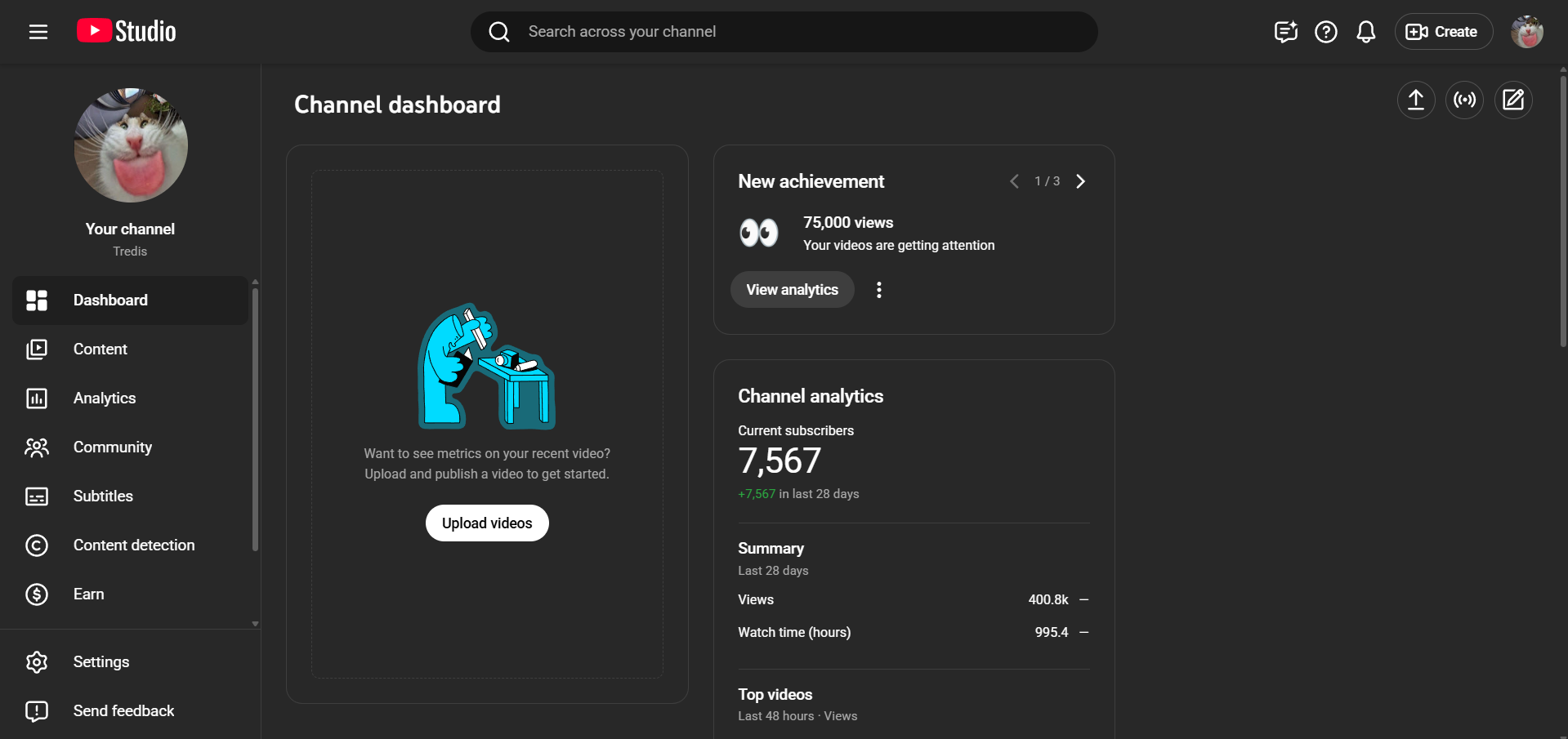This screenshot has height=739, width=1568.
Task: Open the Analytics sidebar item
Action: pyautogui.click(x=105, y=398)
